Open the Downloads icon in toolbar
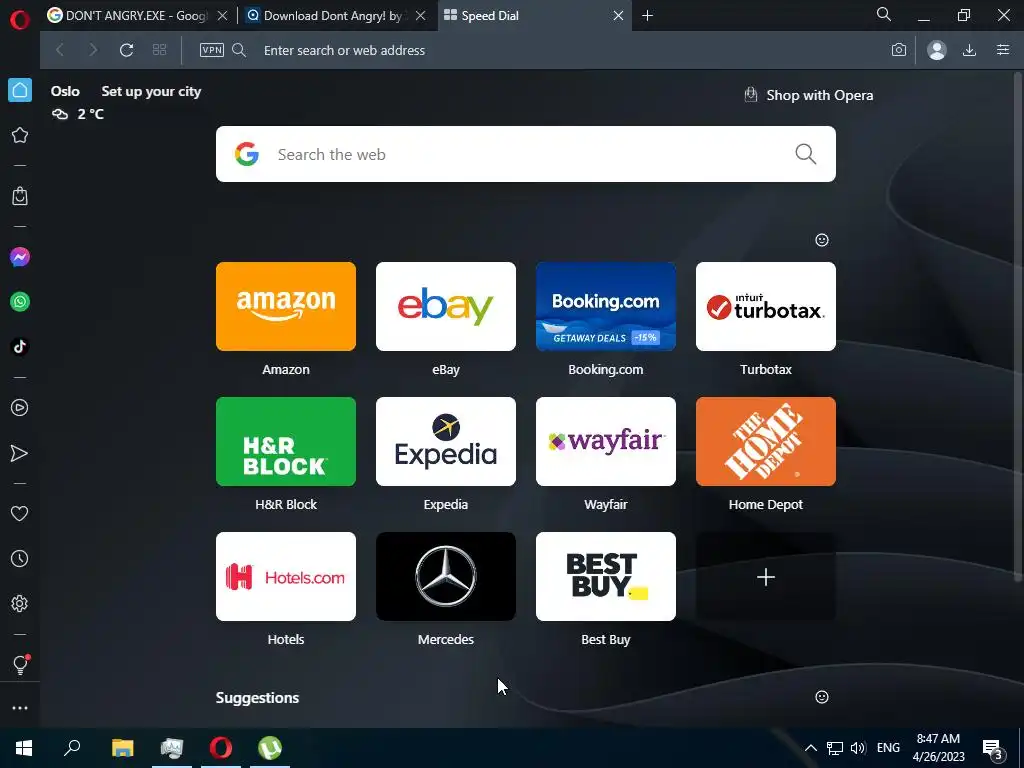Viewport: 1024px width, 768px height. point(969,50)
